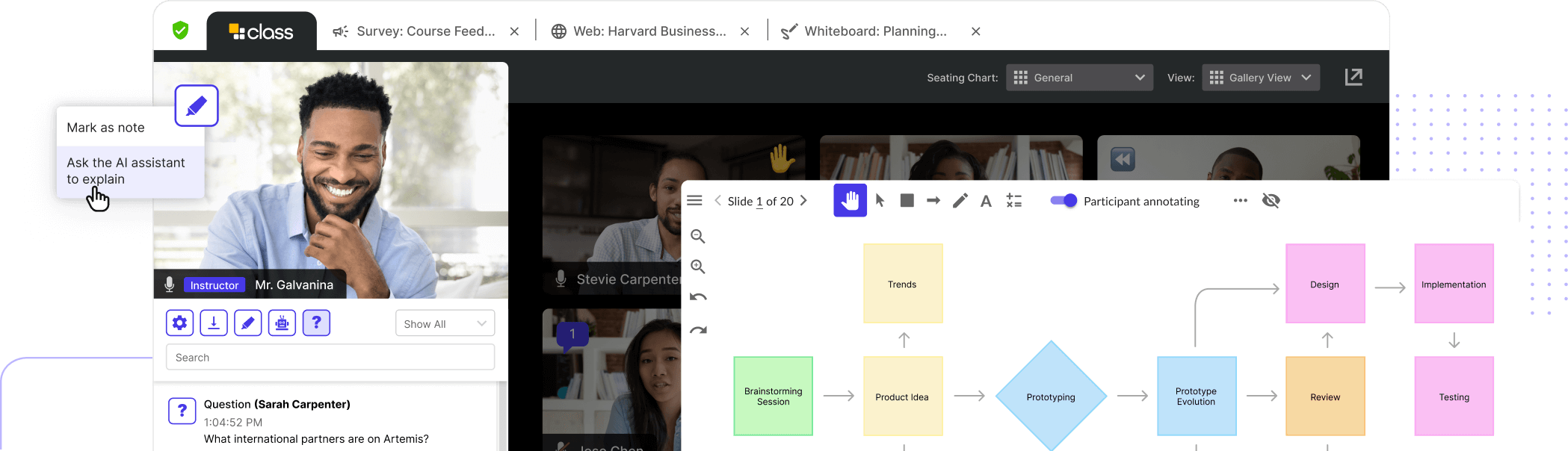Viewport: 1568px width, 451px height.
Task: Hide annotations with crossed-eye icon
Action: pyautogui.click(x=1271, y=200)
